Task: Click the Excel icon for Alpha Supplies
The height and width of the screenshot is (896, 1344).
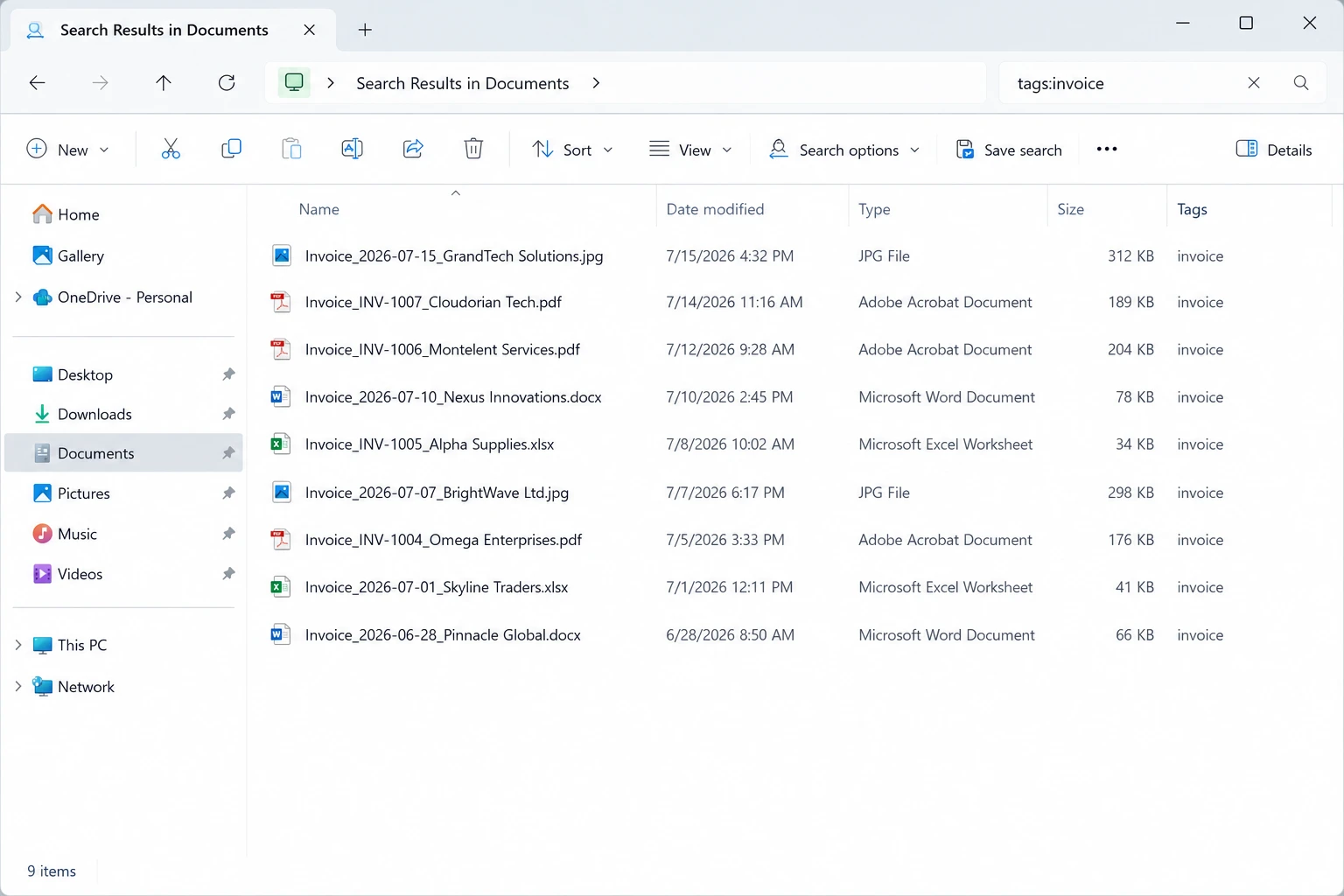Action: click(280, 444)
